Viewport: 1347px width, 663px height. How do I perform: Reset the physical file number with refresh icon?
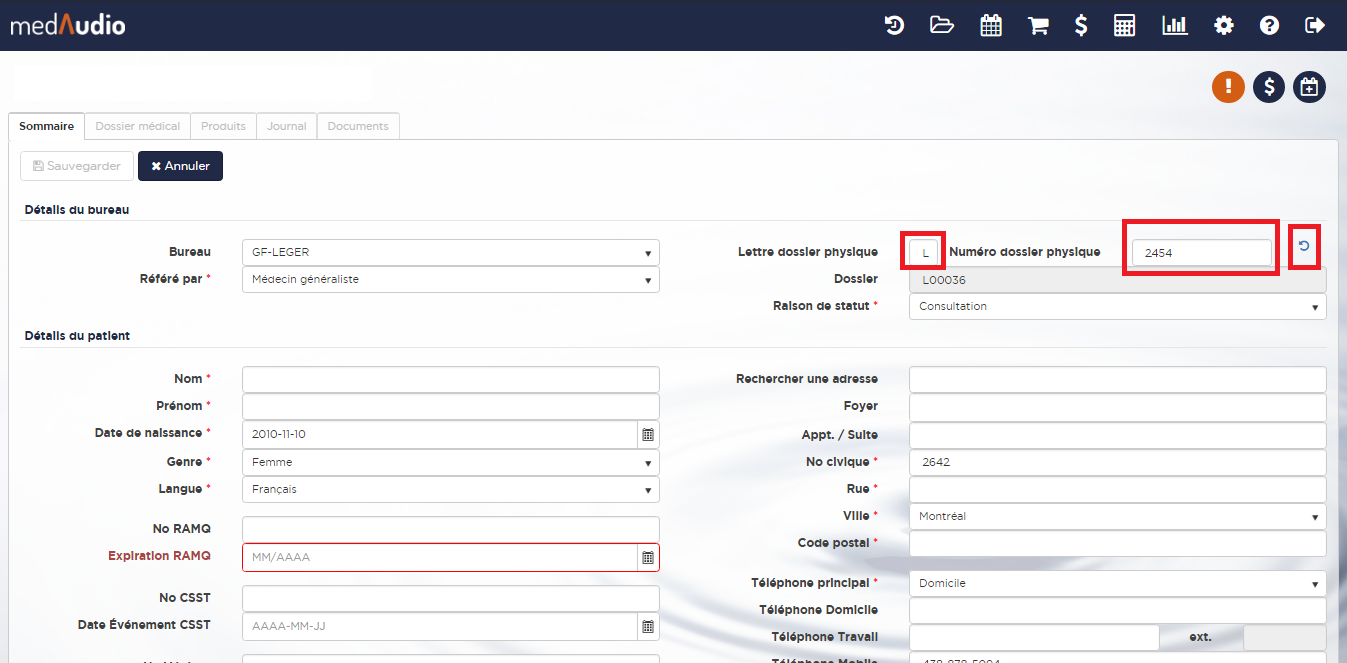tap(1304, 246)
